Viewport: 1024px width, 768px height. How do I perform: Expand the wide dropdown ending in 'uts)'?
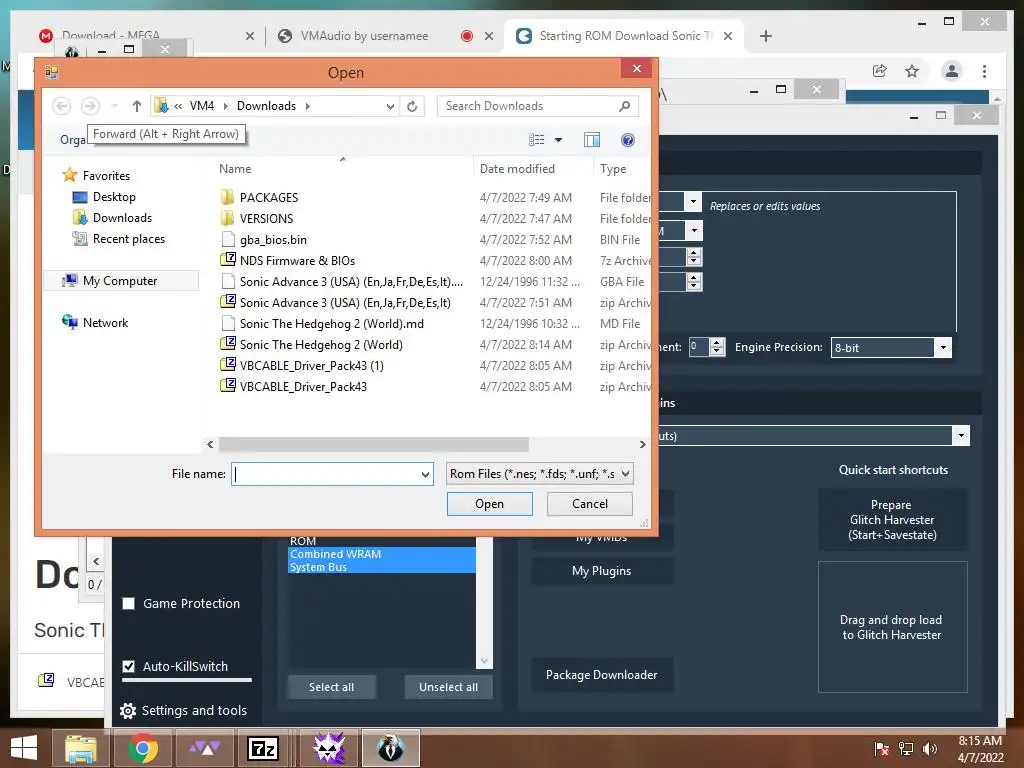coord(961,436)
